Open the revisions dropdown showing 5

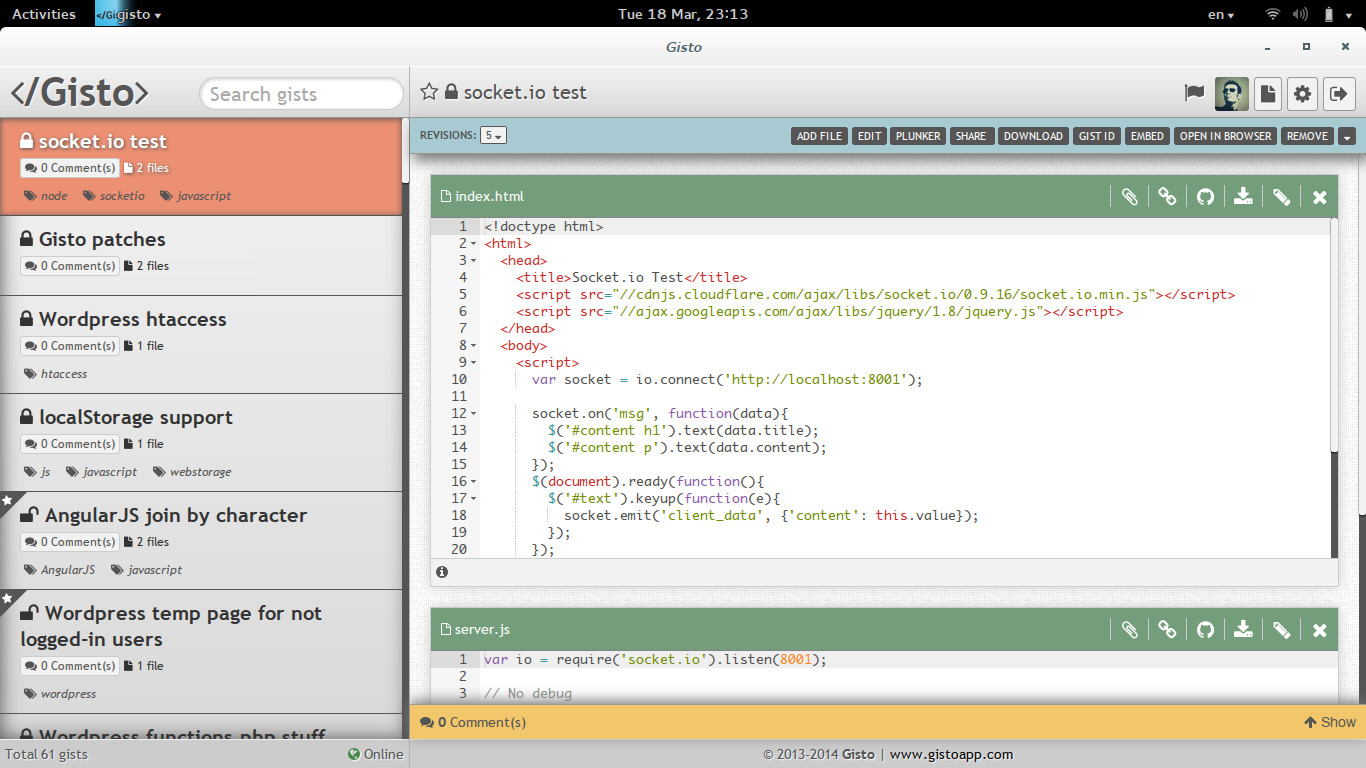click(493, 136)
